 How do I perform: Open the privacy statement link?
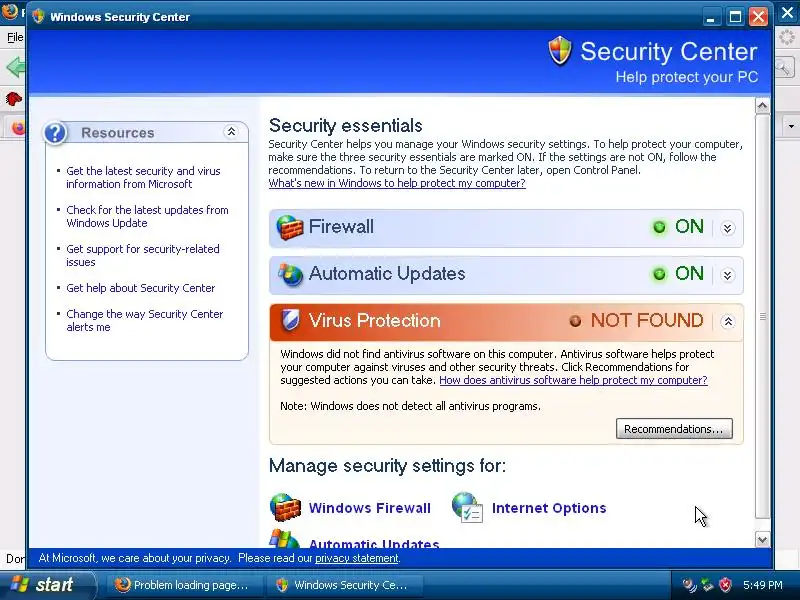click(357, 558)
